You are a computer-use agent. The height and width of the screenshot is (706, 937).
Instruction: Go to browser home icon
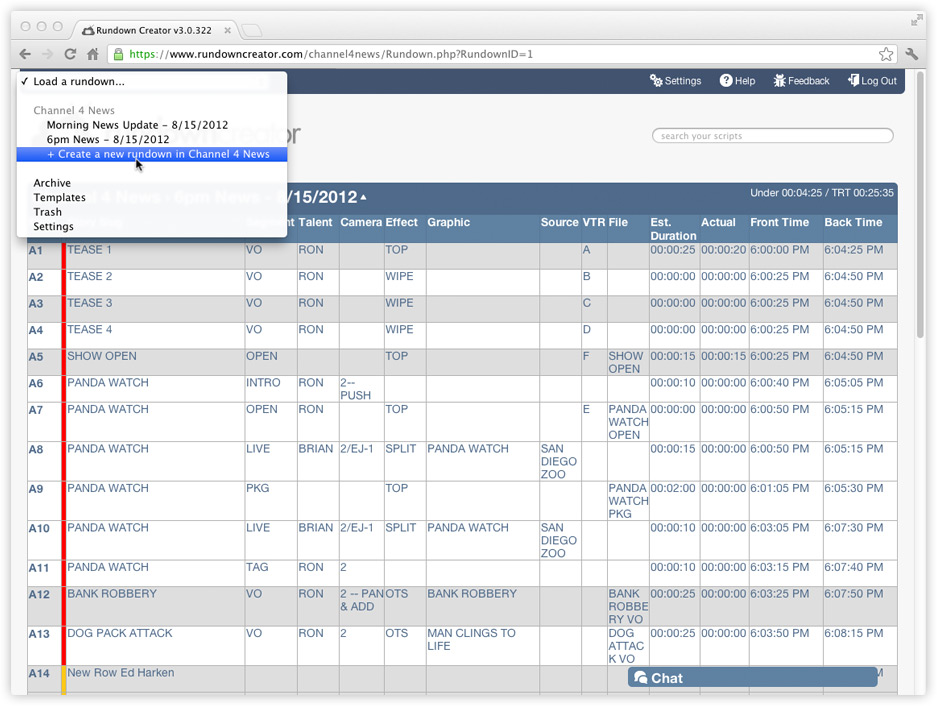coord(92,54)
